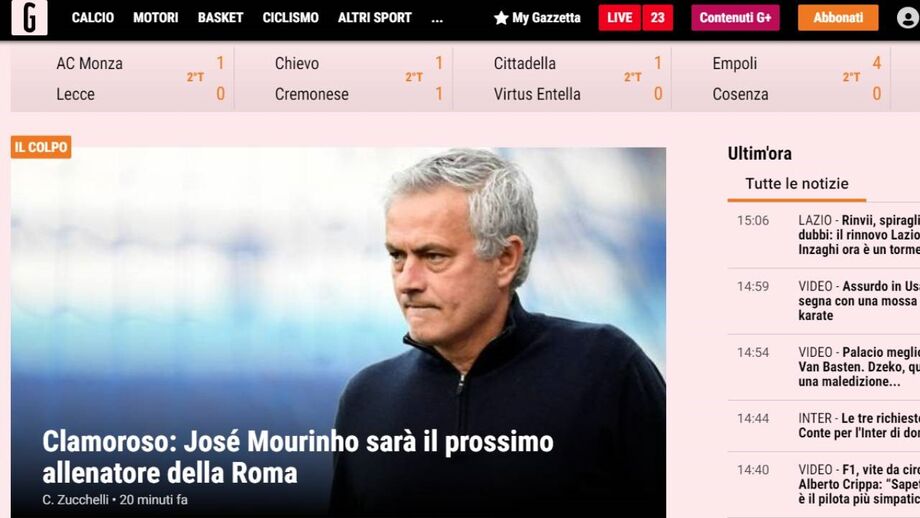Click the My Gazzetta star icon
The height and width of the screenshot is (518, 920).
pyautogui.click(x=500, y=18)
